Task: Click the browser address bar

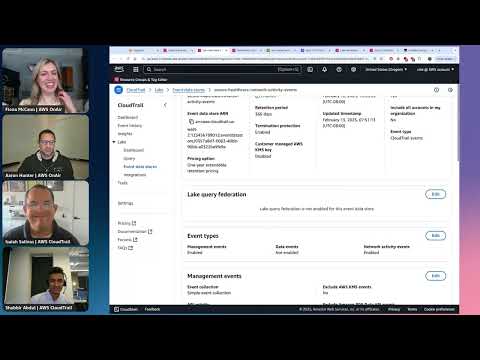Action: [255, 59]
